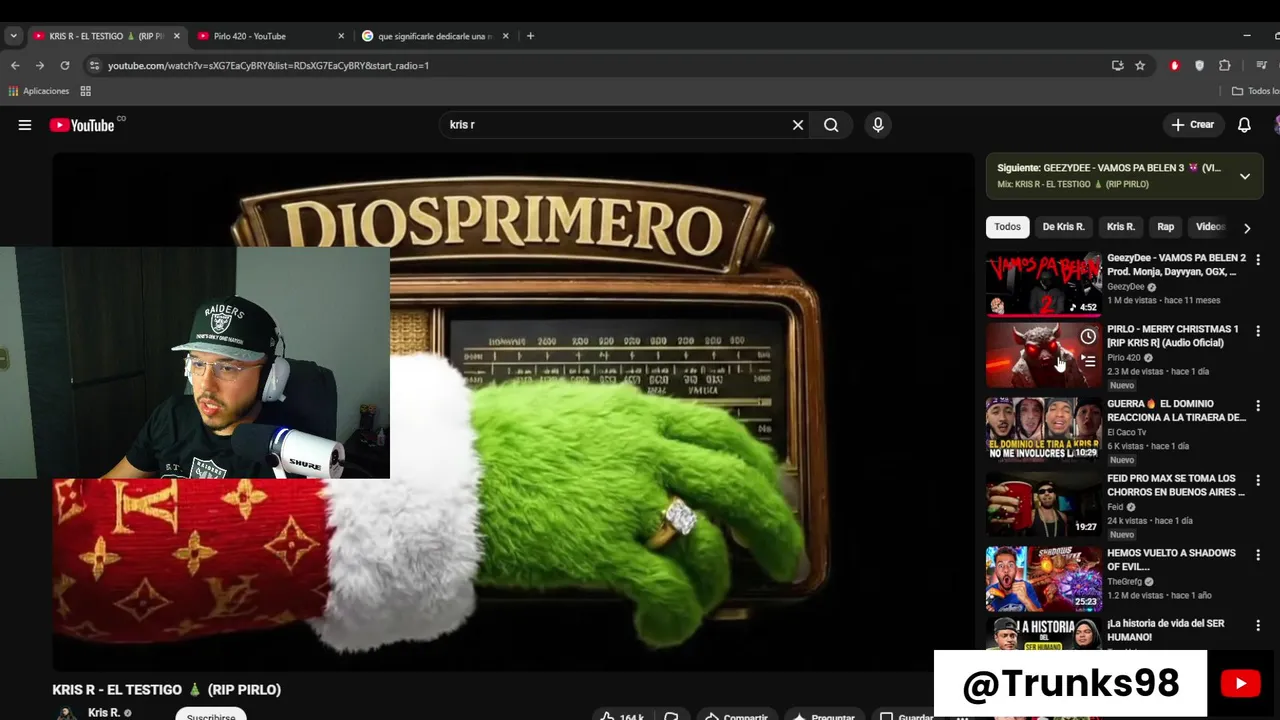Open options menu for 'MERRY CHRISTMAS 1' video
The height and width of the screenshot is (720, 1280).
pos(1258,331)
